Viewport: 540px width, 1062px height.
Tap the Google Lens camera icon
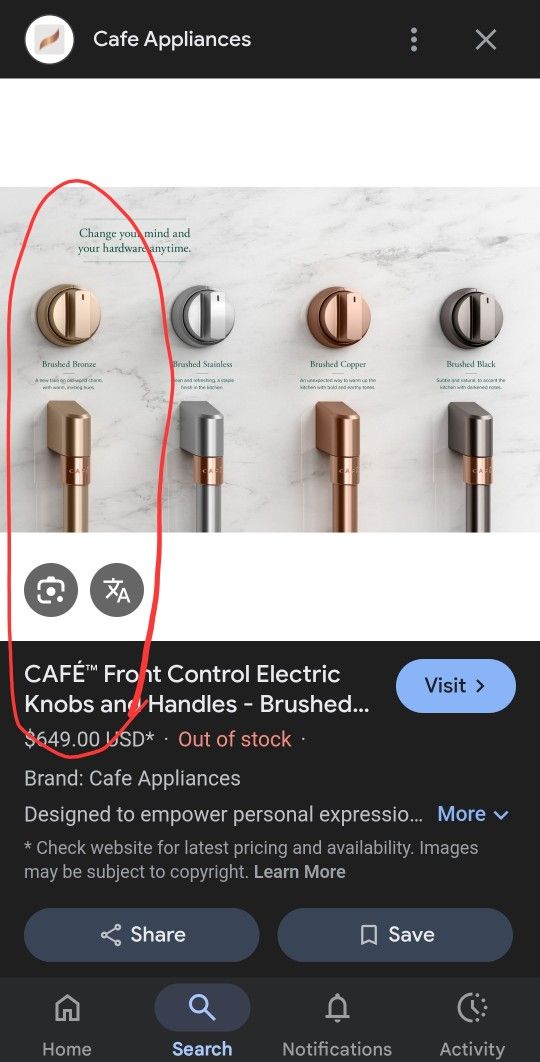click(51, 591)
